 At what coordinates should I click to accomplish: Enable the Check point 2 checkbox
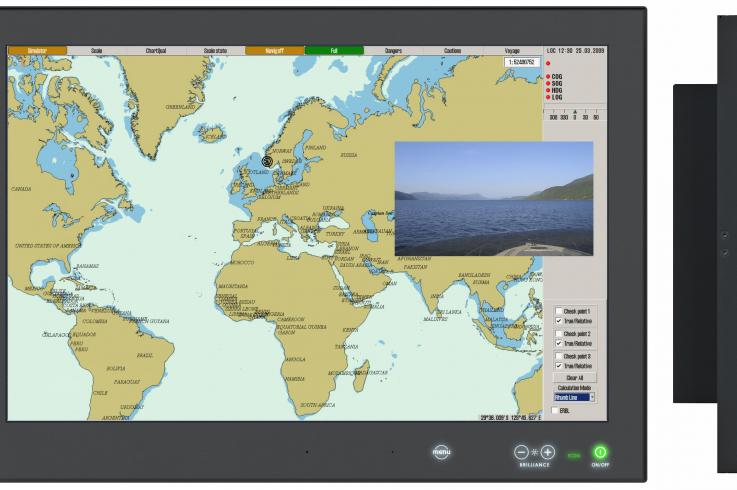pos(558,333)
